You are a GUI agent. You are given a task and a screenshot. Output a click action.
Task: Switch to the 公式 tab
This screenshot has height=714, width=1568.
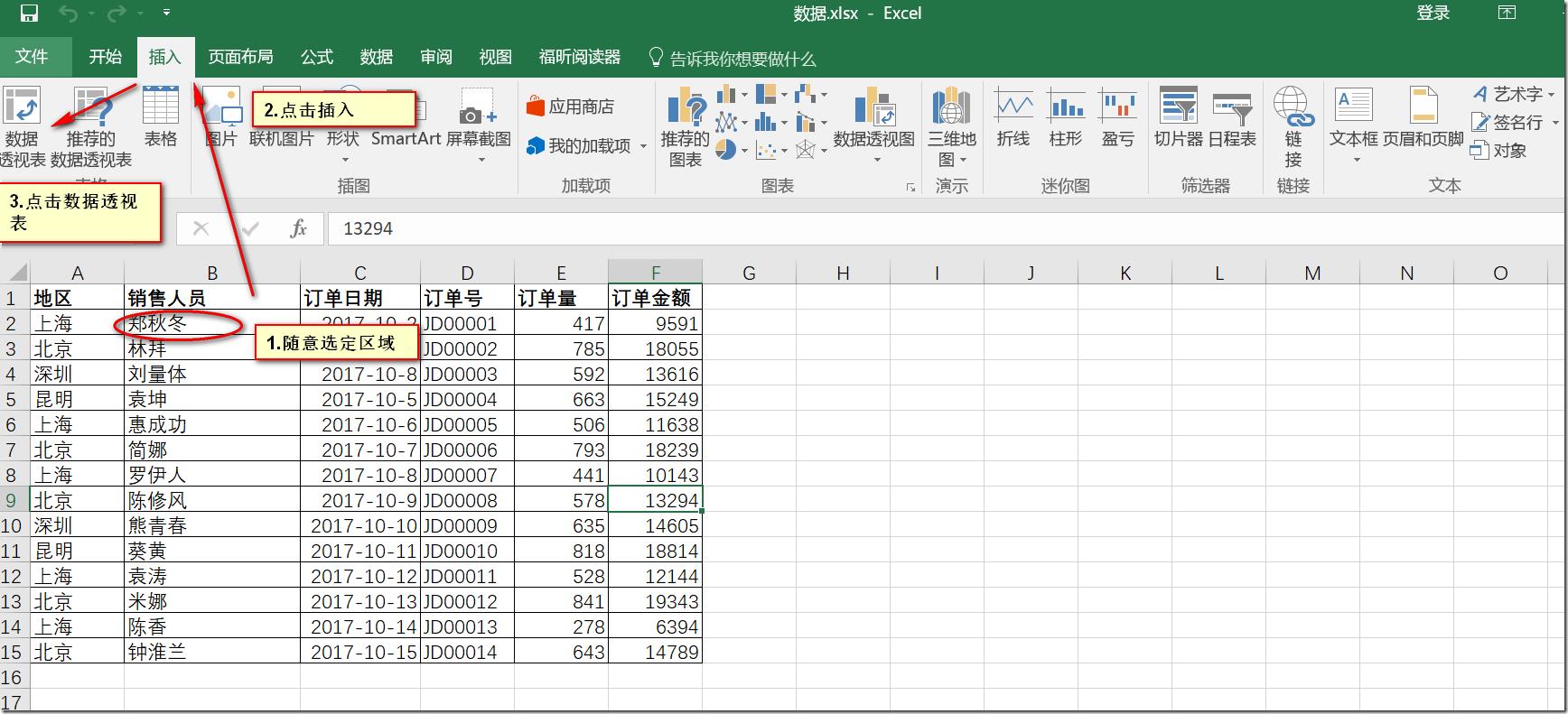(317, 57)
